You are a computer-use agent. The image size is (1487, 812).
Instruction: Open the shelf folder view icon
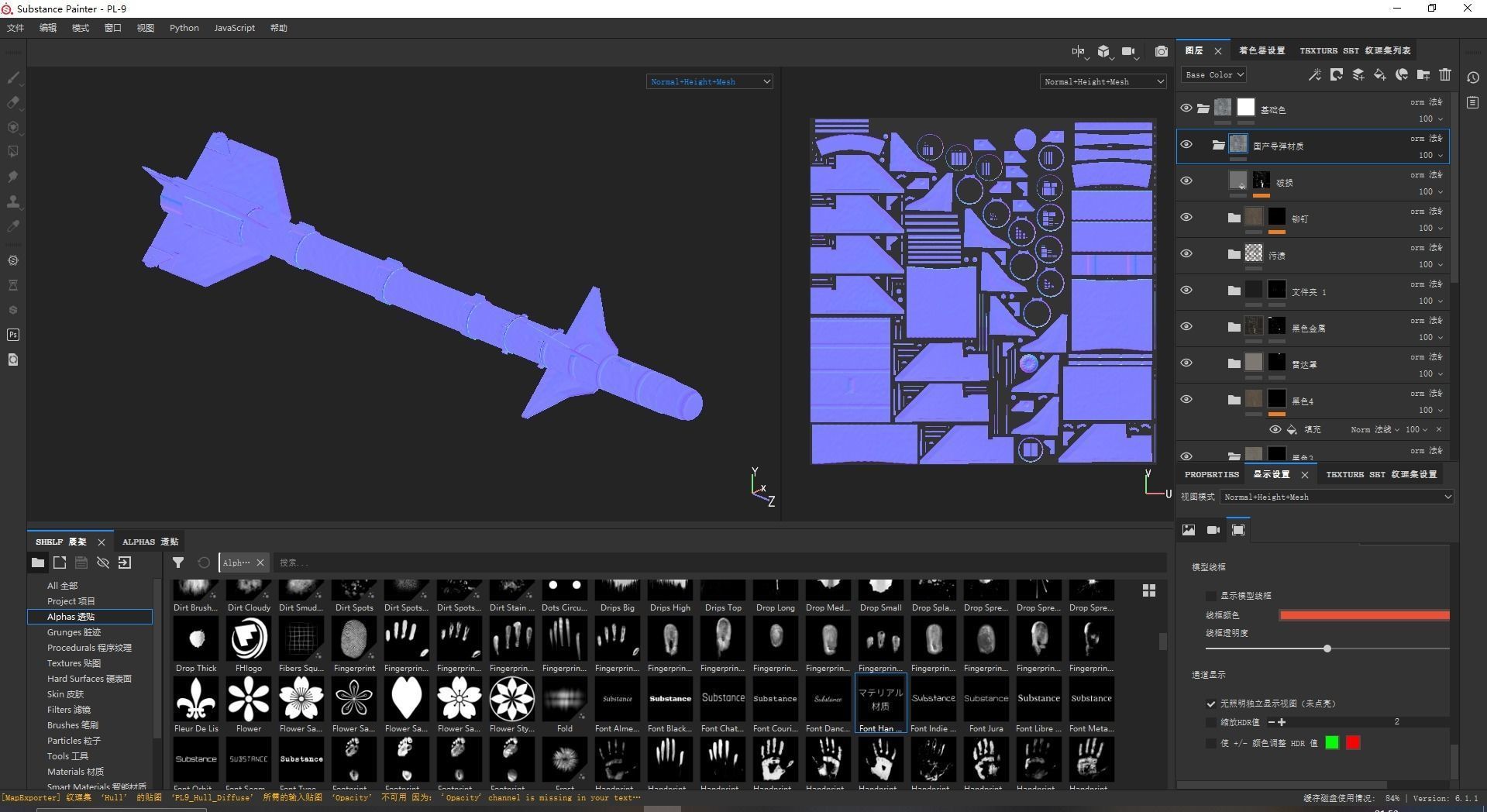point(38,563)
